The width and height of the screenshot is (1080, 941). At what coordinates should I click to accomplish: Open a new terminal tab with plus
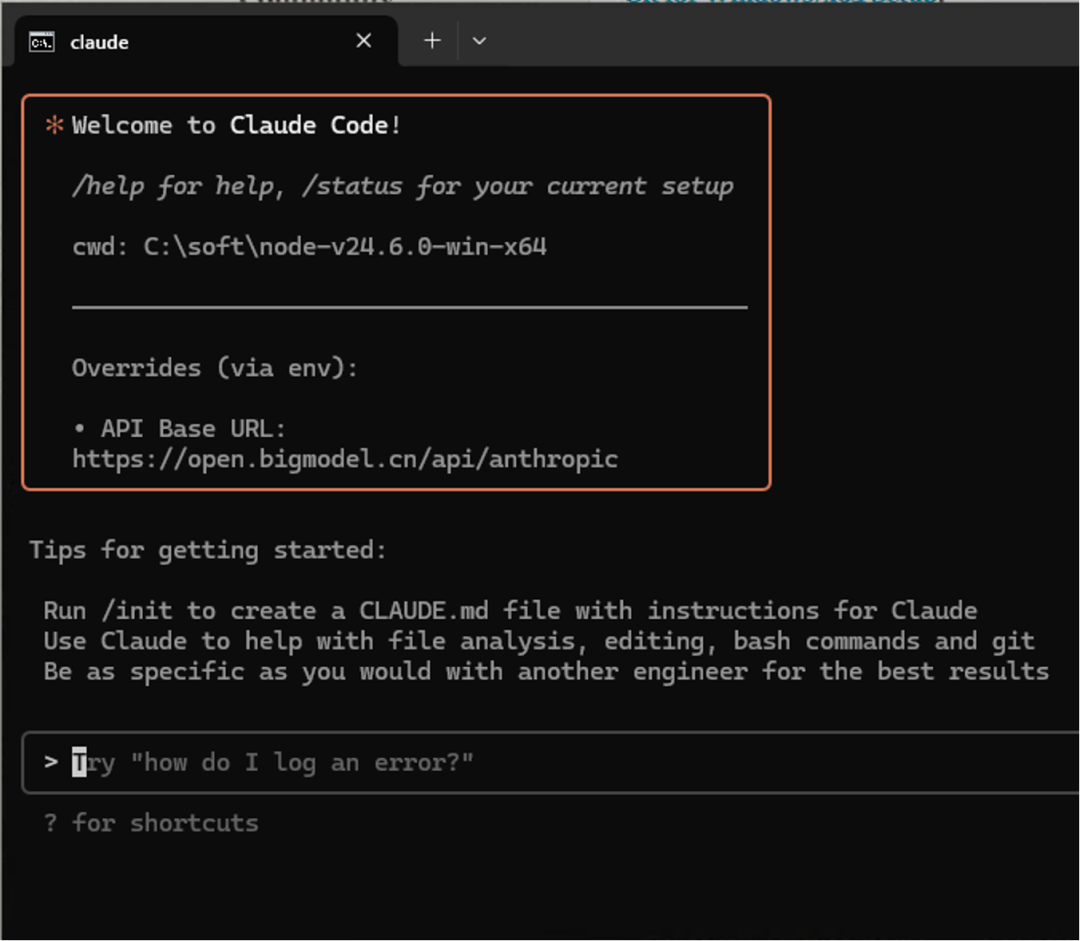click(x=432, y=41)
